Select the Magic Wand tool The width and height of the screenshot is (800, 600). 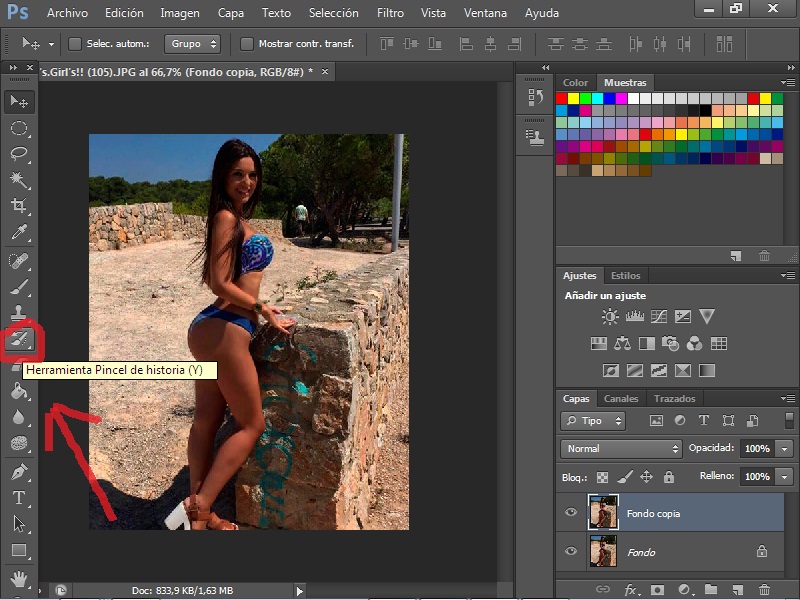(19, 180)
